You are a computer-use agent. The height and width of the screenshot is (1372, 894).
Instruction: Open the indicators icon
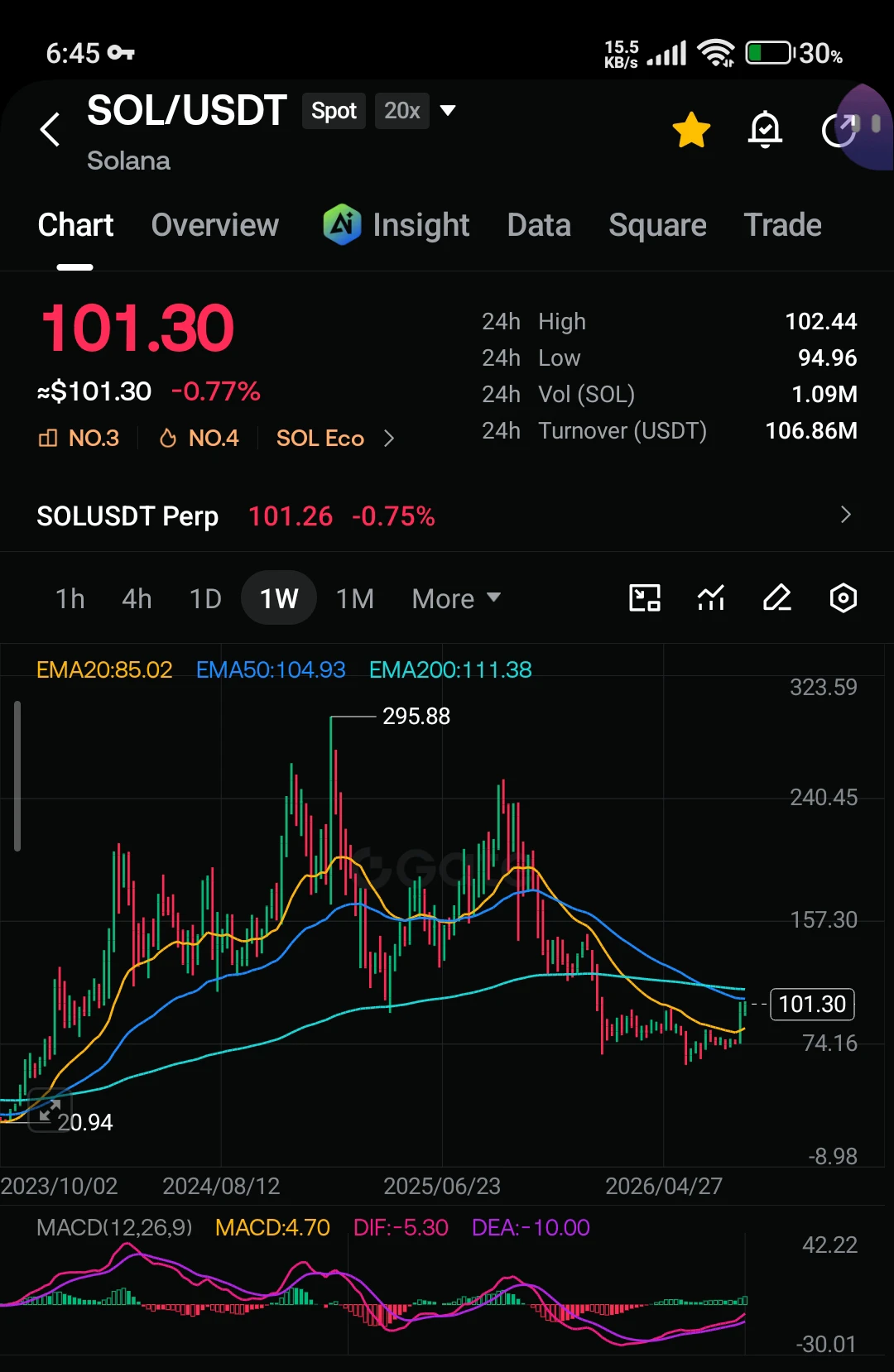pyautogui.click(x=711, y=597)
